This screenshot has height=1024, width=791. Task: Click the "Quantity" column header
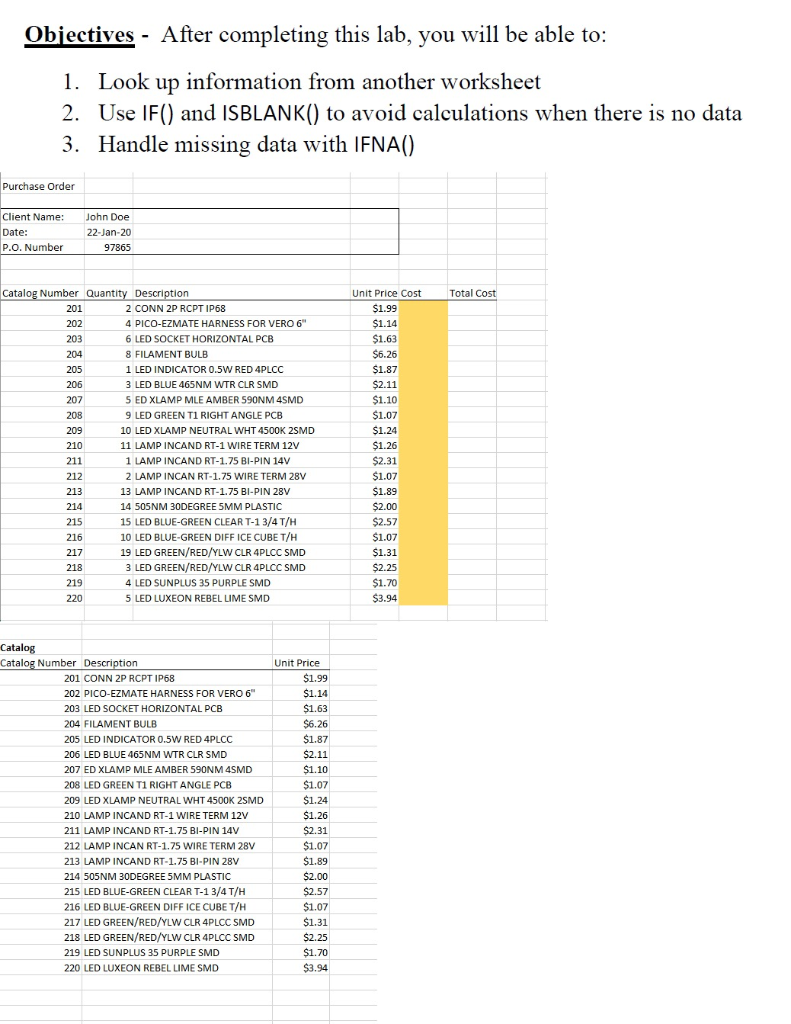[106, 293]
